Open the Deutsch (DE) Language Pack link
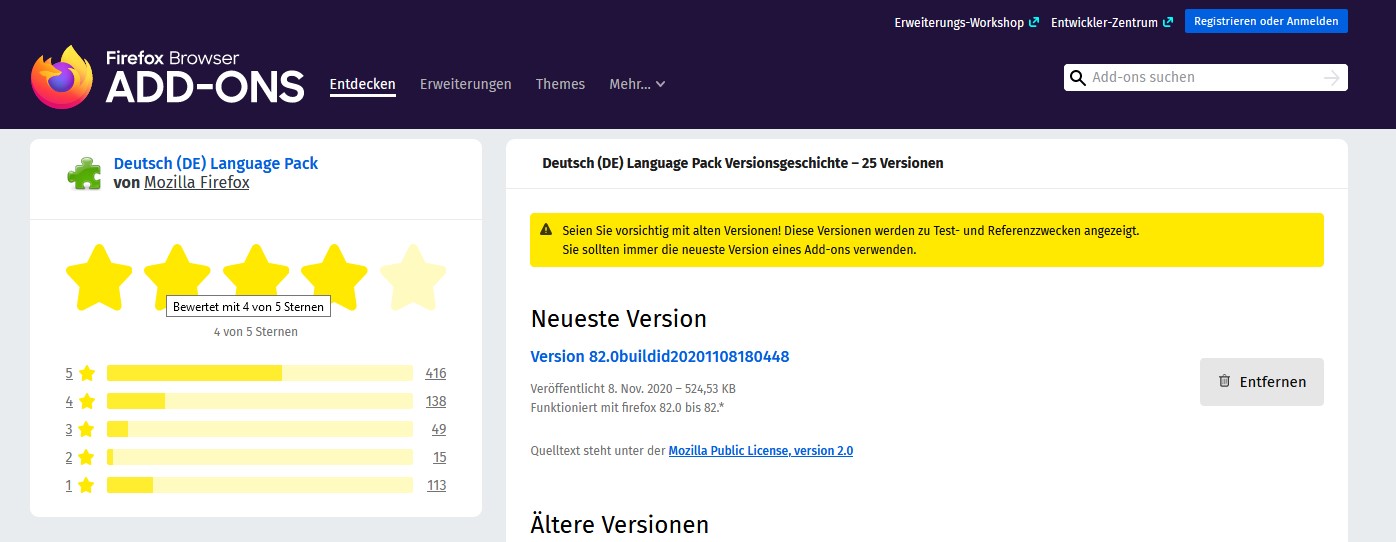This screenshot has height=542, width=1396. click(216, 163)
